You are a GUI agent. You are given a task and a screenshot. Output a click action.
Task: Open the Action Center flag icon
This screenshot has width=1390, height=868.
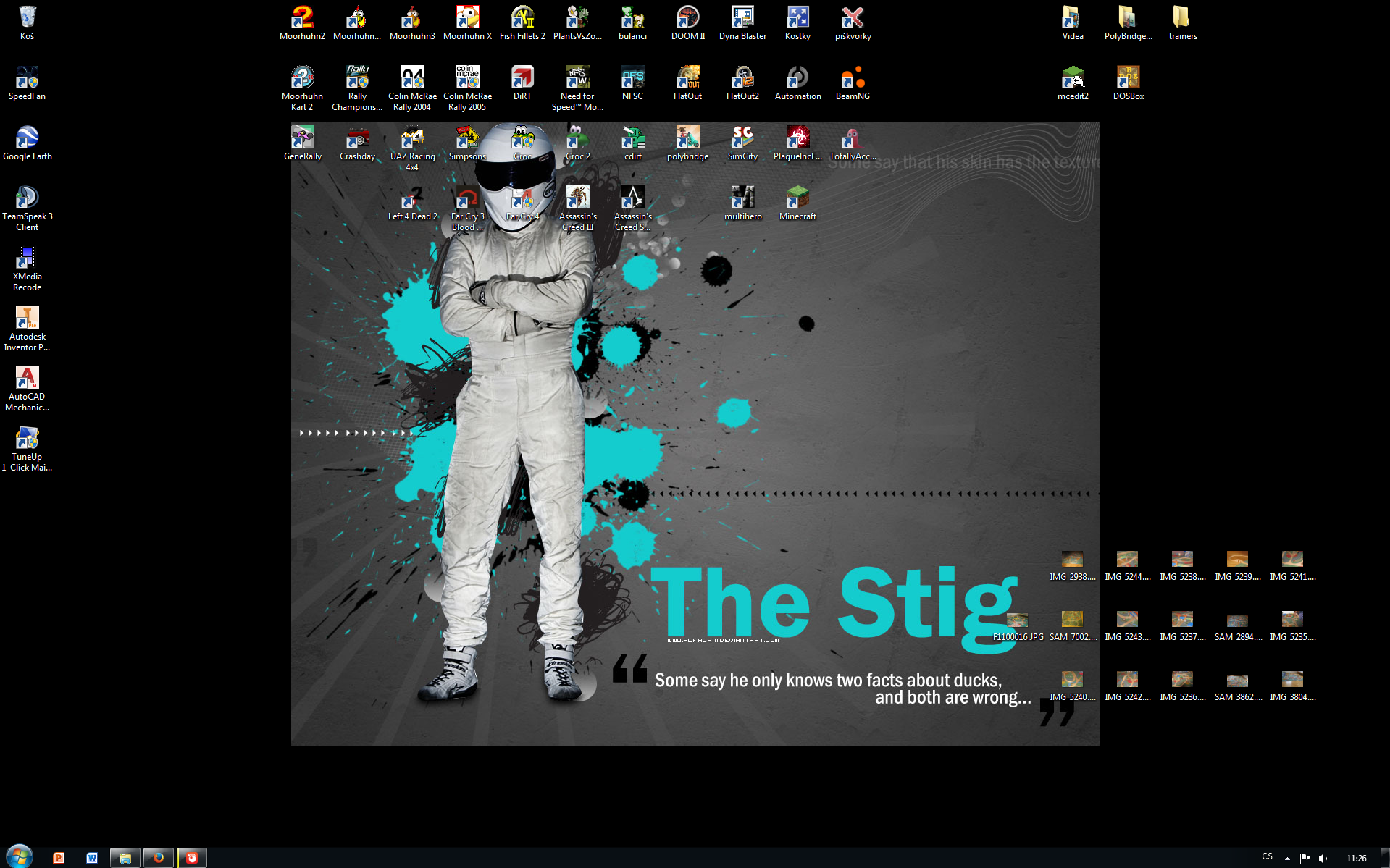point(1305,858)
